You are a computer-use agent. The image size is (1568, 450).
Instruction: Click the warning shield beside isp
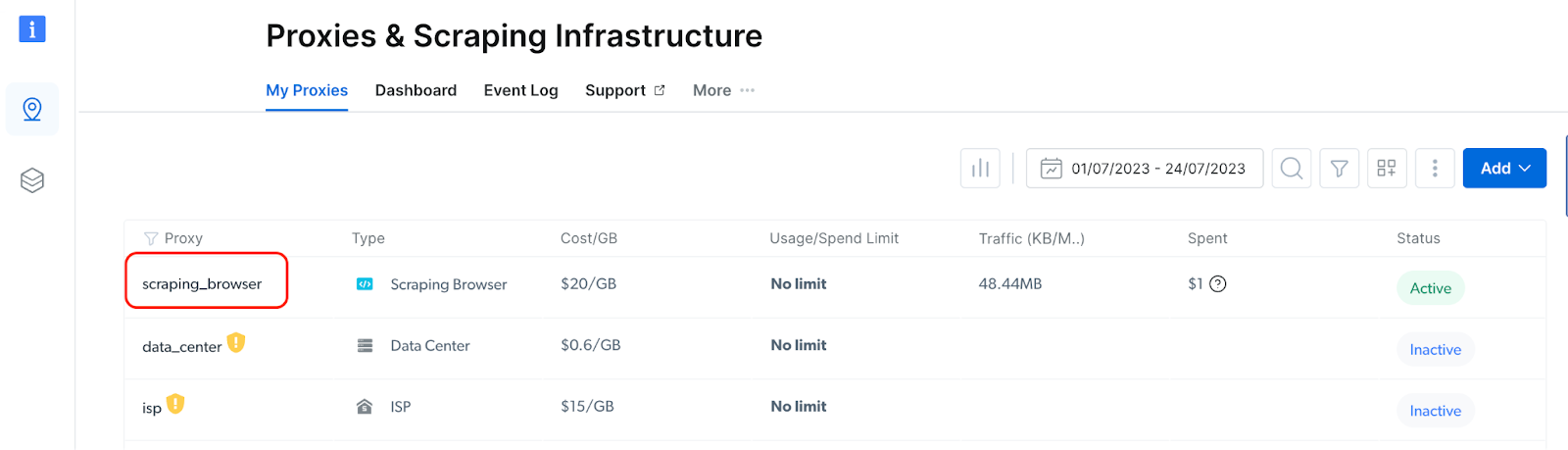(175, 404)
